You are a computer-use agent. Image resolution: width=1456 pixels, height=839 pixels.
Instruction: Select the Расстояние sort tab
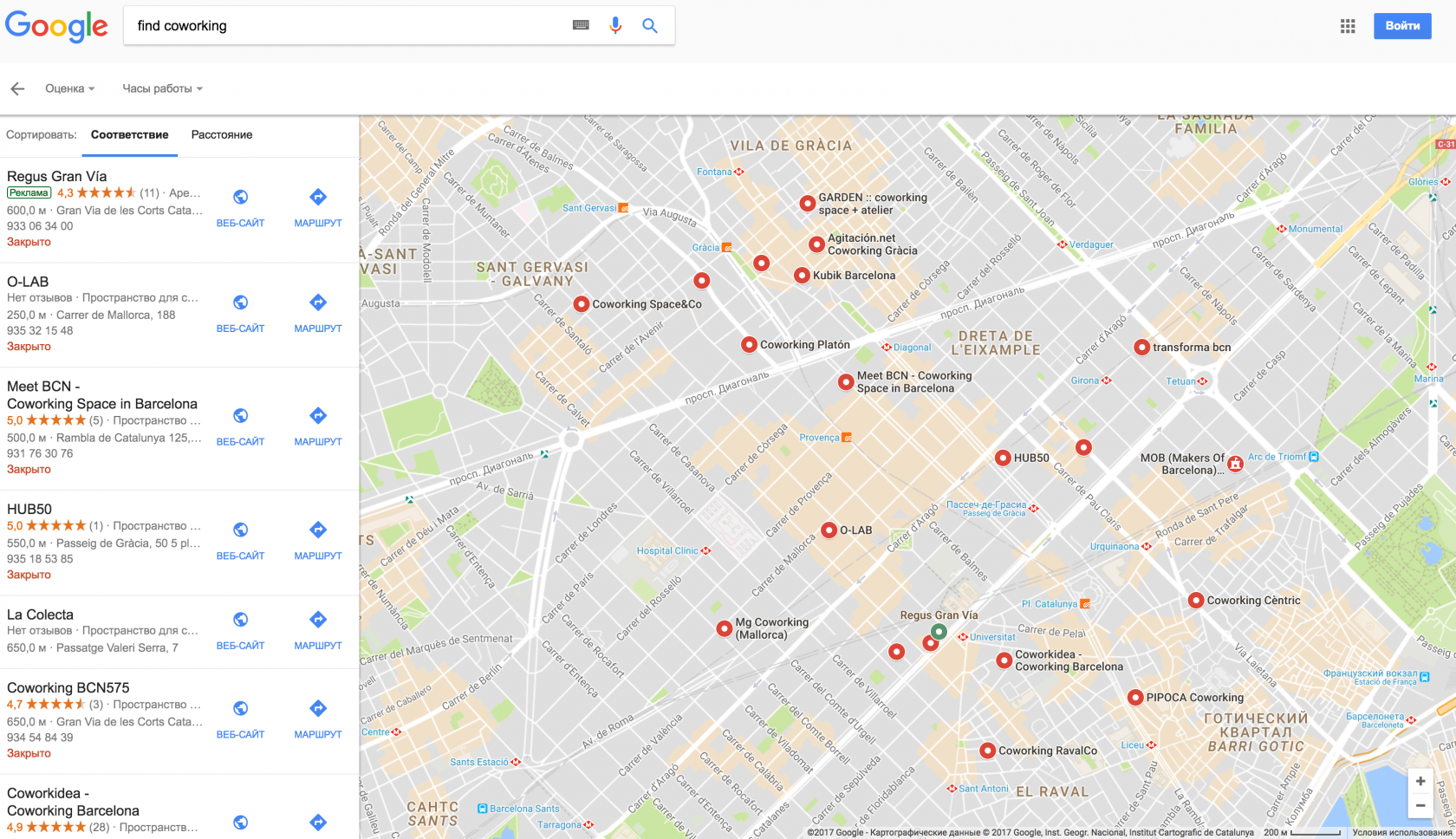click(x=222, y=135)
